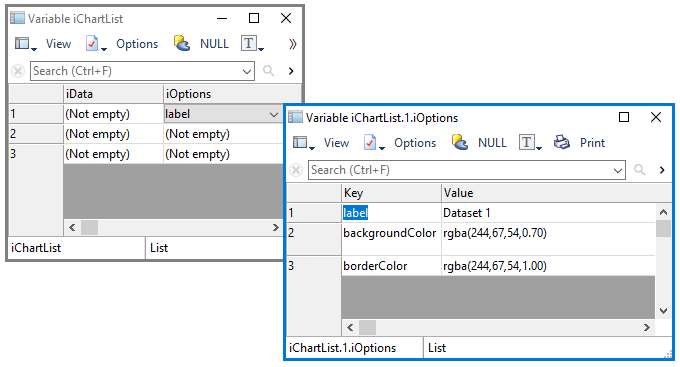
Task: Select row 2 iOptions (Not empty) cell
Action: 224,134
